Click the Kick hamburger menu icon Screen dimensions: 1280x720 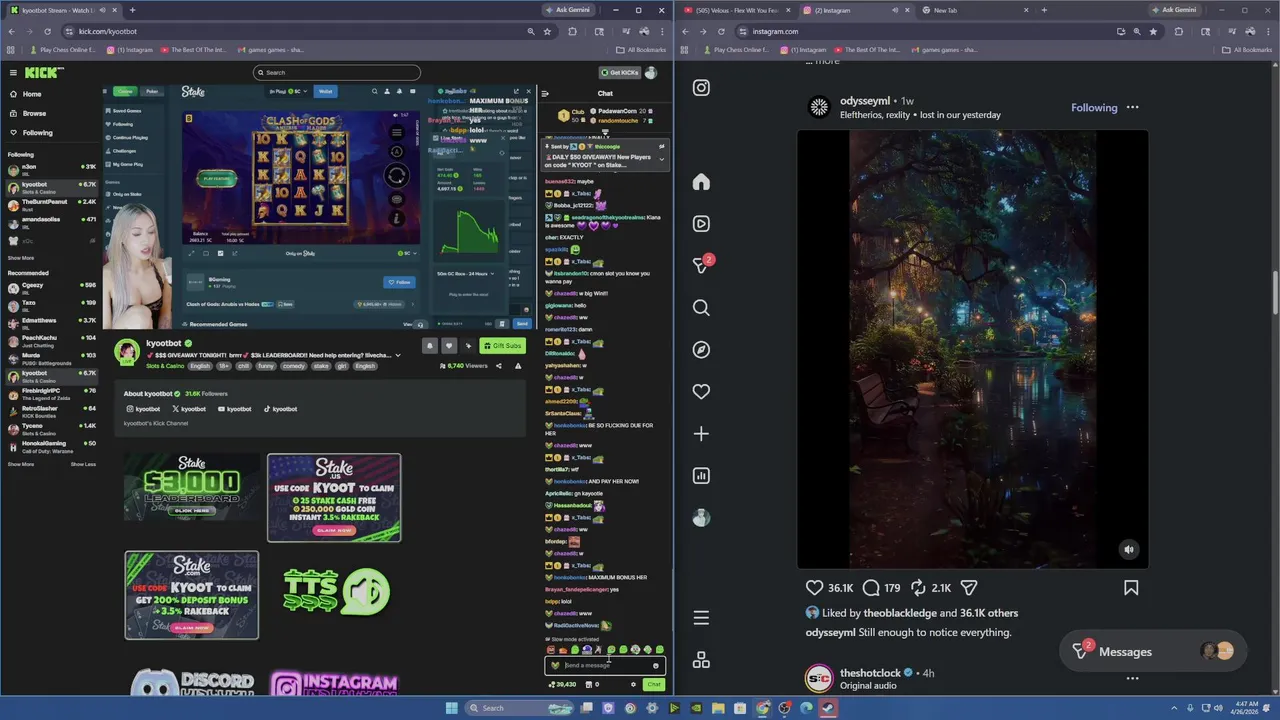[13, 73]
